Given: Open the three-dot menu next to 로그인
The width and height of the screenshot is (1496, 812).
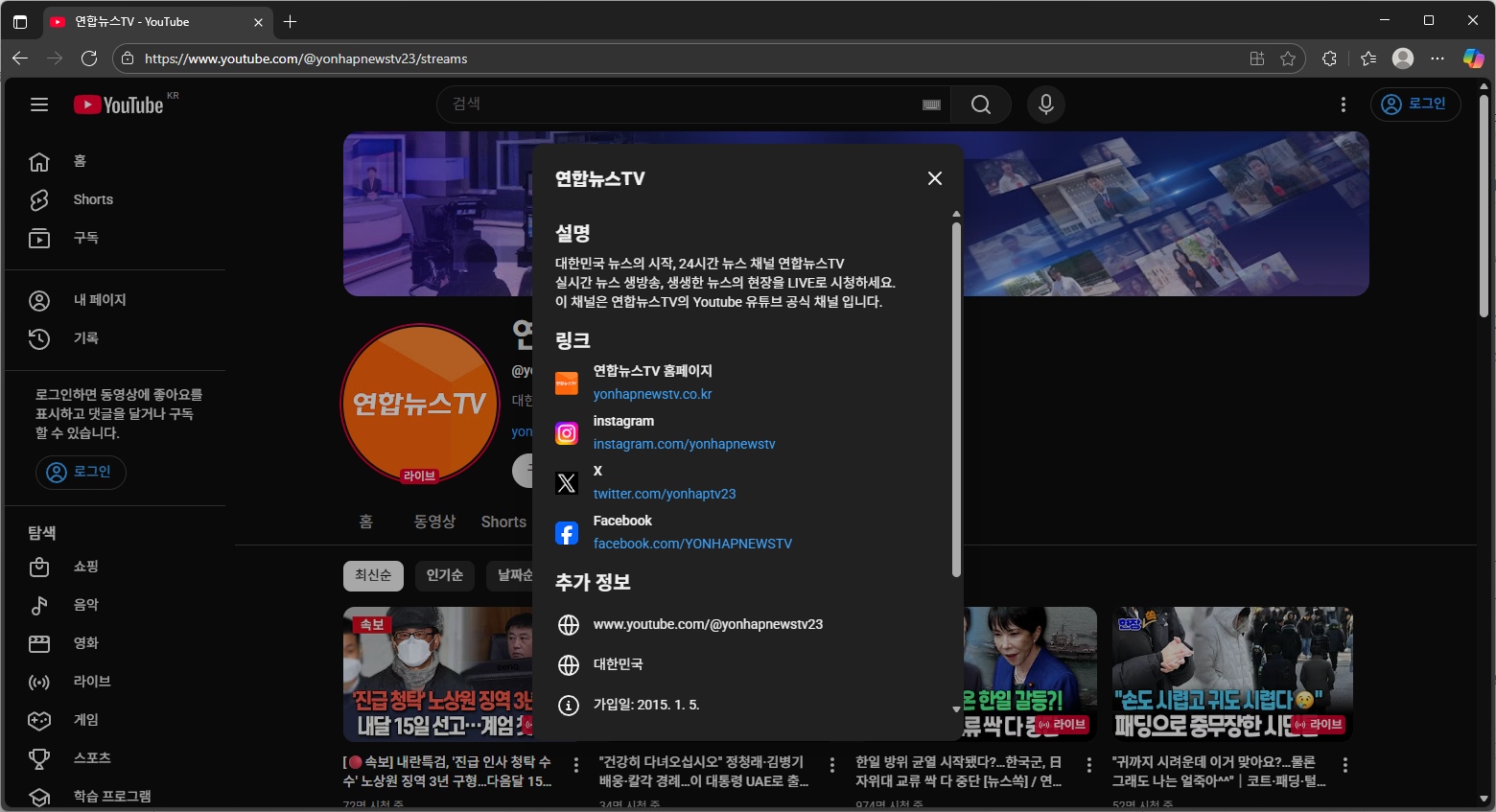Looking at the screenshot, I should point(1344,104).
